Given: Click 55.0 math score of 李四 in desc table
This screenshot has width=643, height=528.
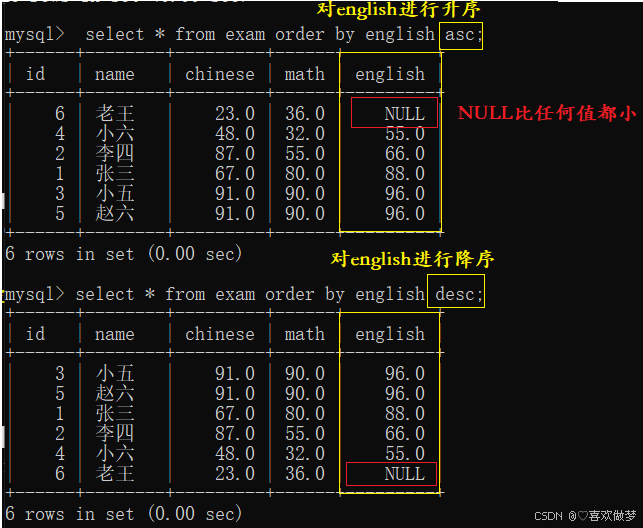Looking at the screenshot, I should click(x=305, y=433).
